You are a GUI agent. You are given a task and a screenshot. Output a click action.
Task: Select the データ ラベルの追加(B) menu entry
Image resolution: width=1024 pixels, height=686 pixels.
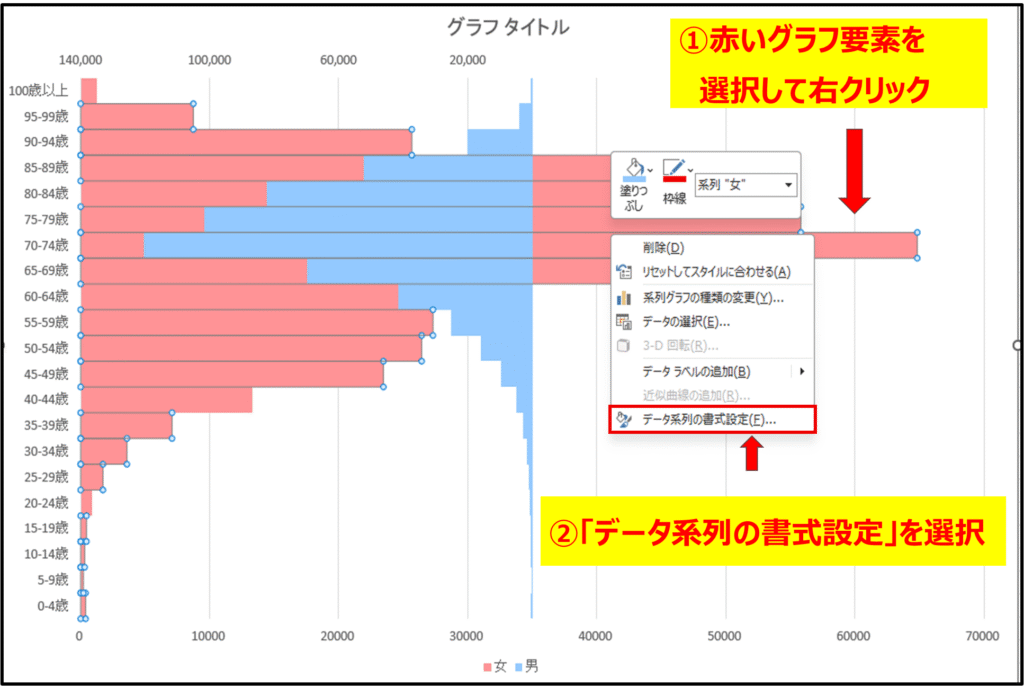tap(696, 371)
